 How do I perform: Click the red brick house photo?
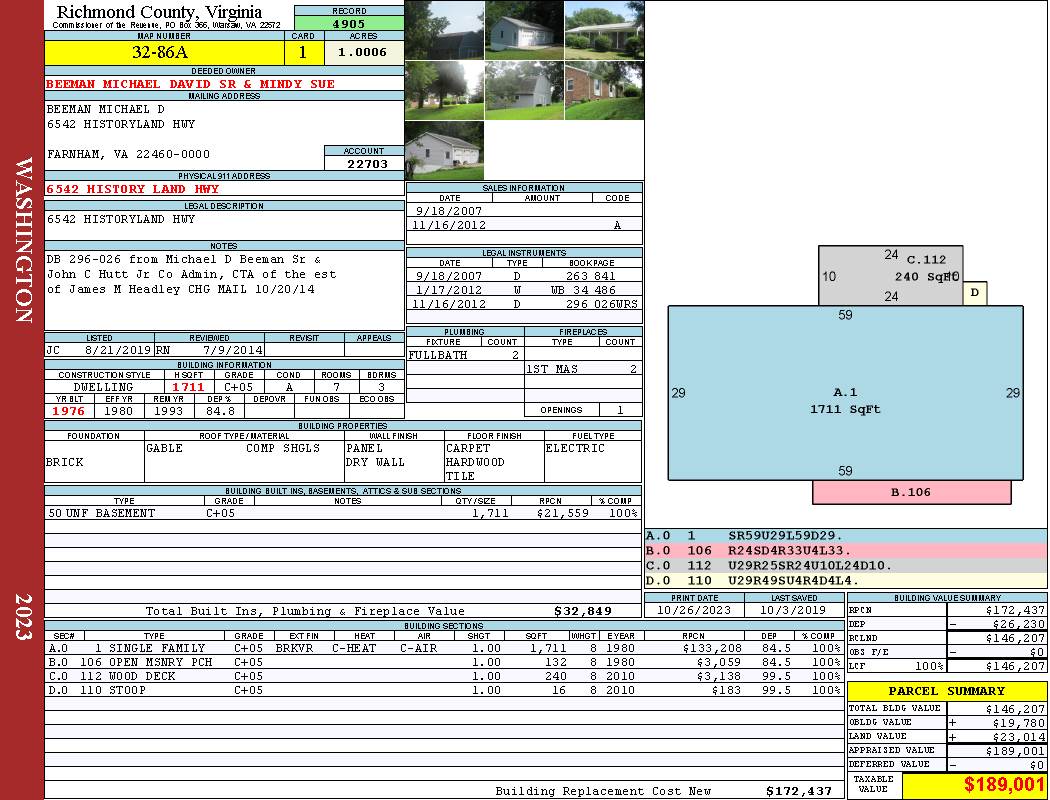pos(604,90)
